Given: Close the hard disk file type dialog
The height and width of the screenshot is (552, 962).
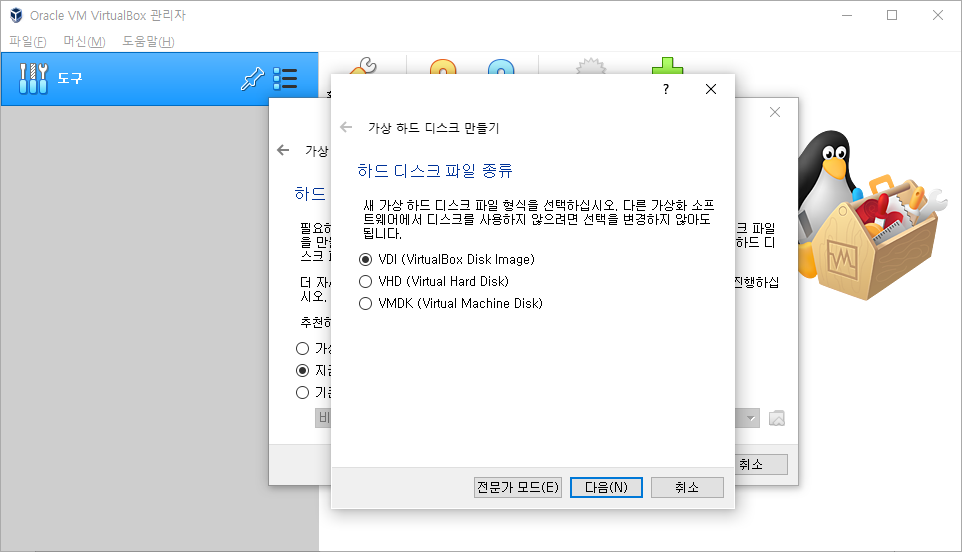Looking at the screenshot, I should 711,90.
